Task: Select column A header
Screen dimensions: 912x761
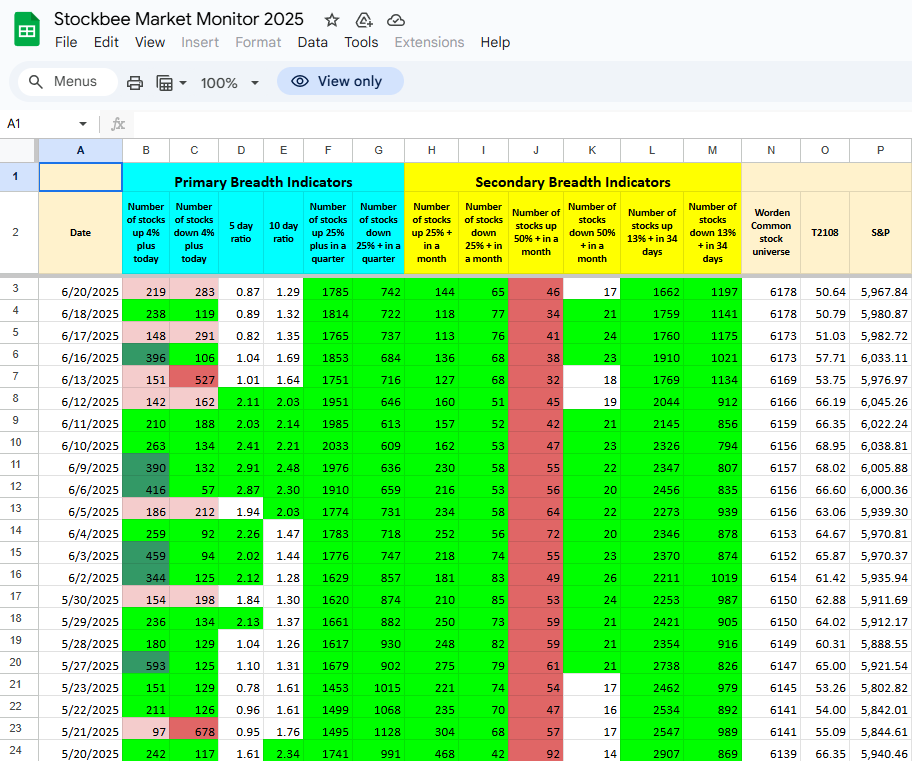Action: (x=80, y=151)
